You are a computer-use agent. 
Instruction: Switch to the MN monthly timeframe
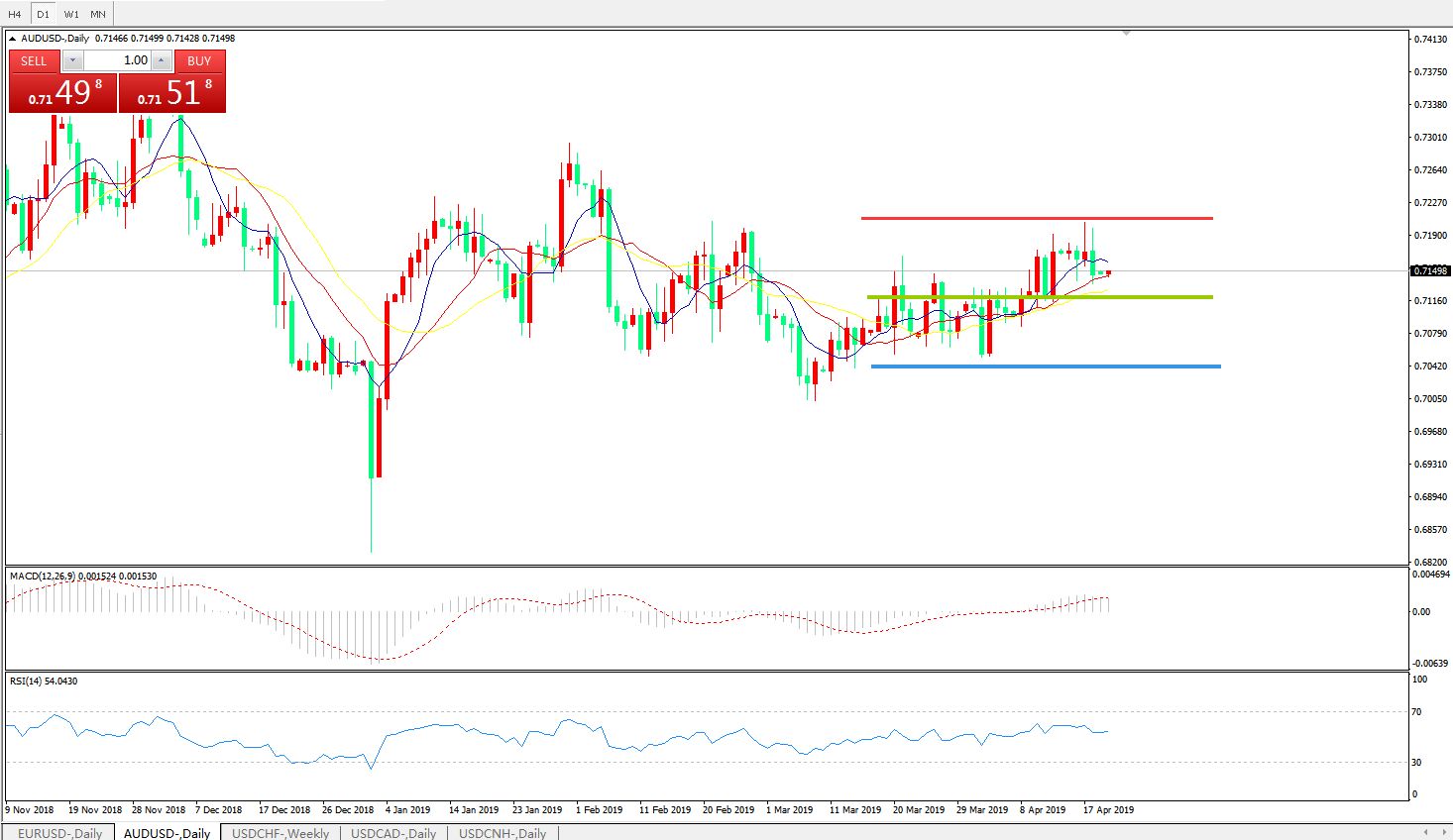[98, 14]
